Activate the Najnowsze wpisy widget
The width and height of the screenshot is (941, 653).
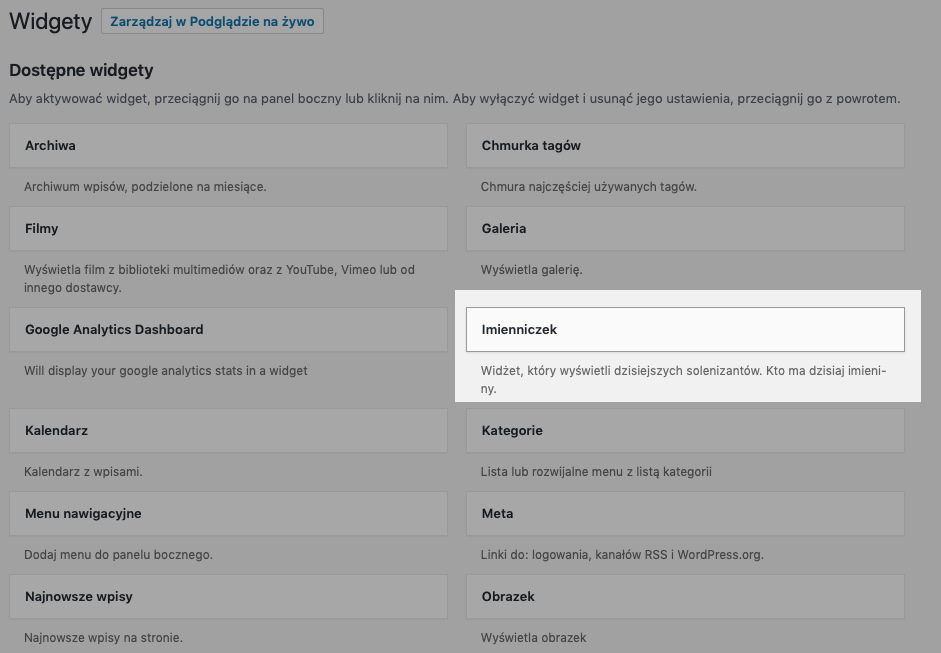click(228, 597)
